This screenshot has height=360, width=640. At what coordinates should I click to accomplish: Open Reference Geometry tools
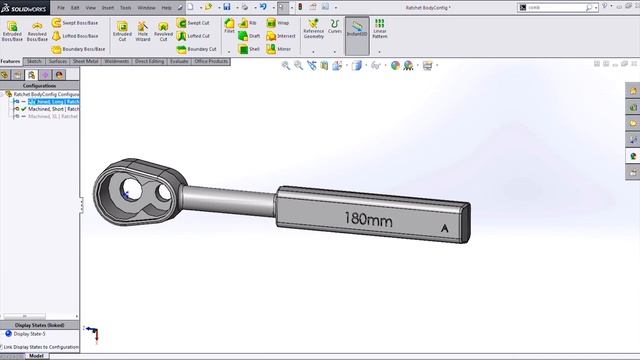point(313,29)
